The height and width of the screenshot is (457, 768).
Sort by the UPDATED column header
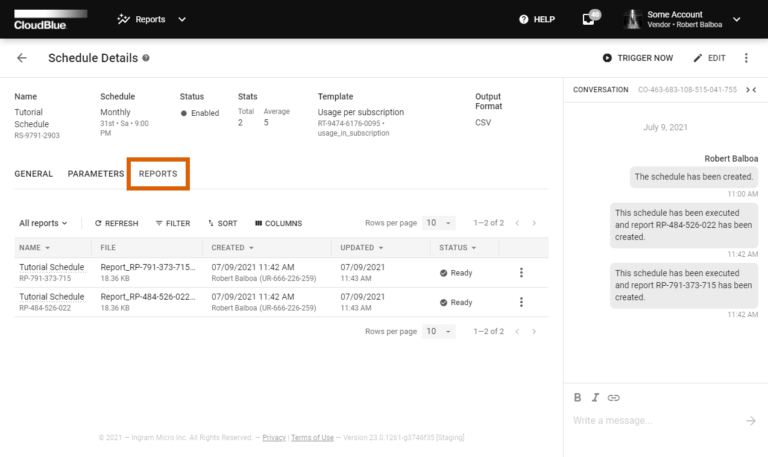362,248
